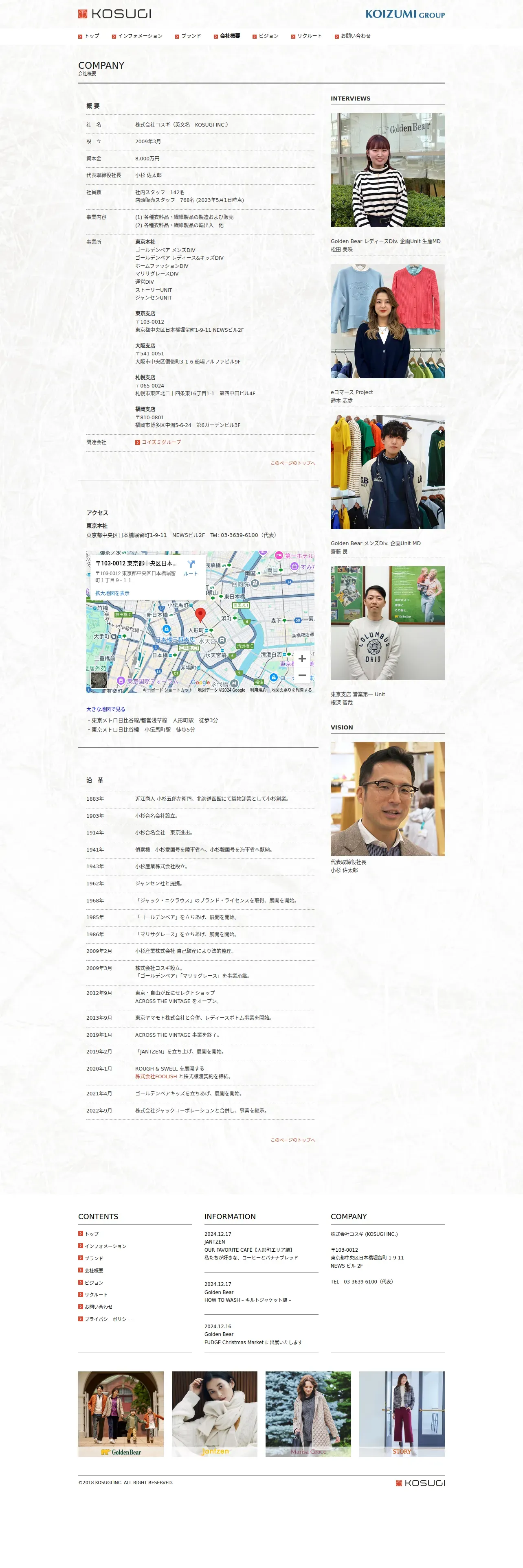Screen dimensions: 523x1568
Task: Open the HOW TO WASH キルトジャケット編 news
Action: coord(248,1292)
